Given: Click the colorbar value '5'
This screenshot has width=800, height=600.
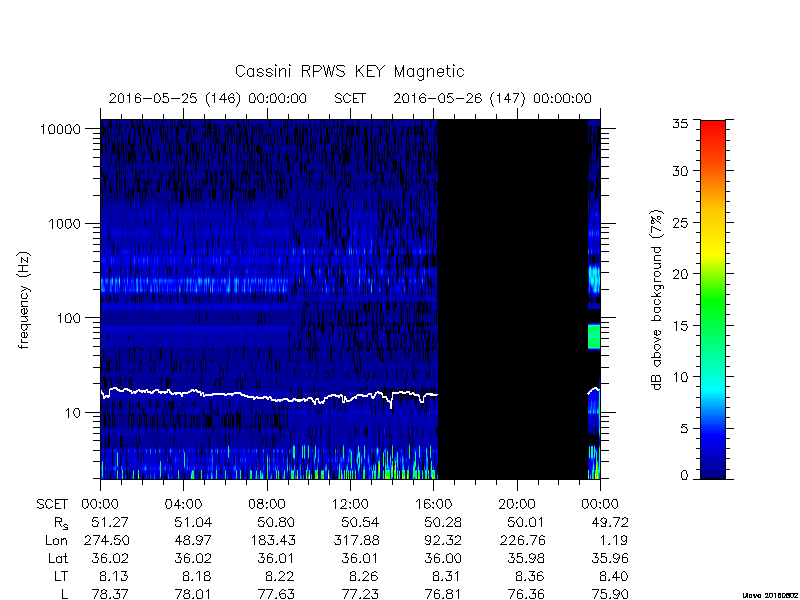Looking at the screenshot, I should click(x=684, y=429).
